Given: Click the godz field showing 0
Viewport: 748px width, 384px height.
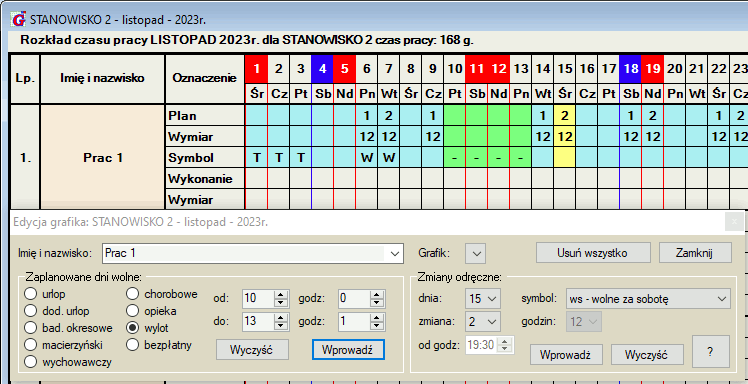Looking at the screenshot, I should point(354,299).
